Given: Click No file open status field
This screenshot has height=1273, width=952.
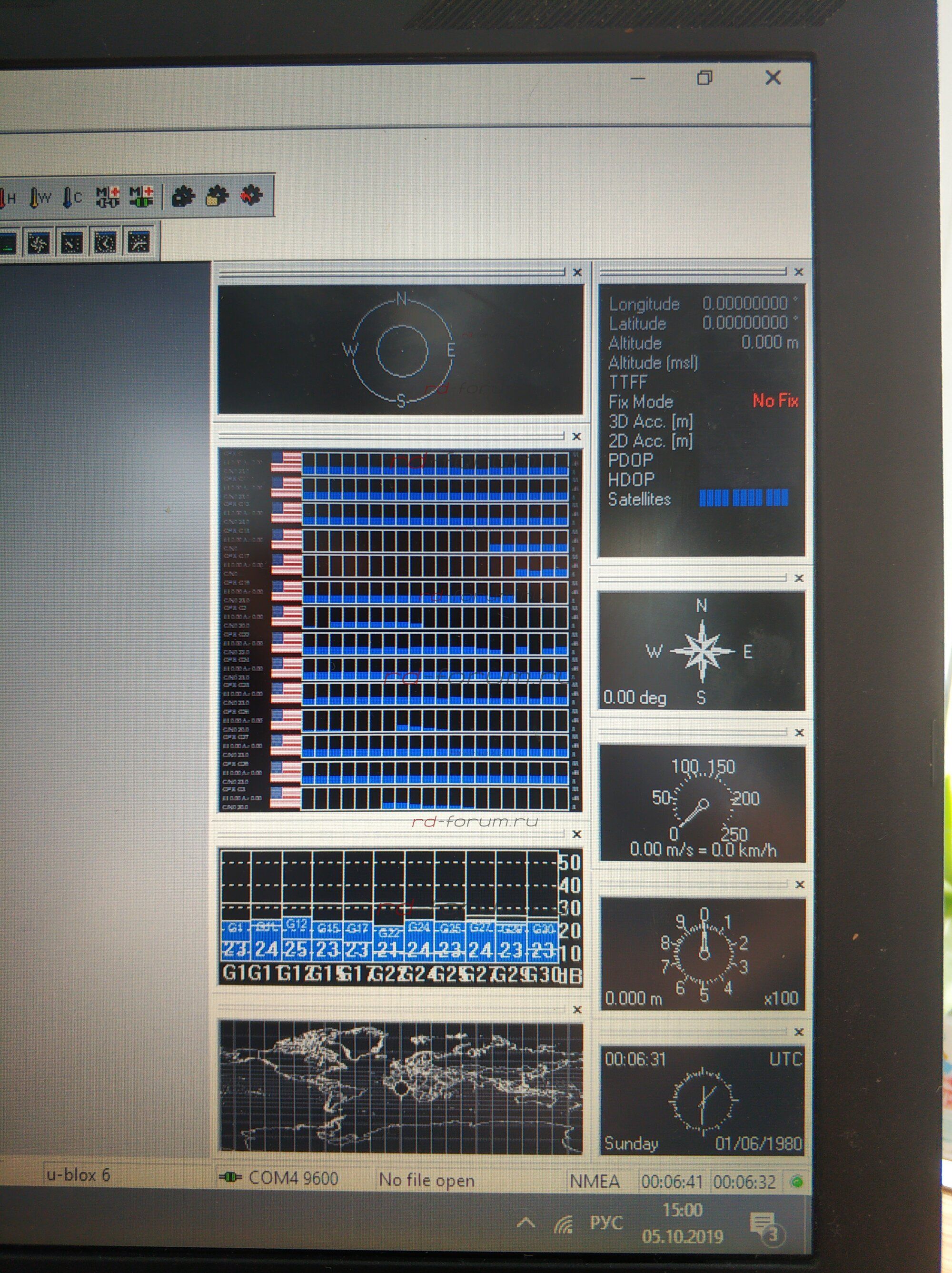Looking at the screenshot, I should (426, 1180).
